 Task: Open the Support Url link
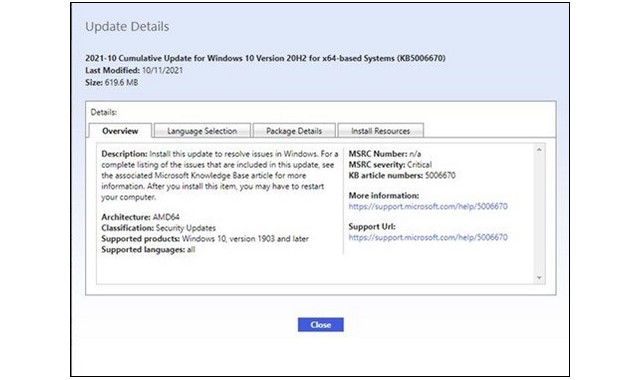pos(428,237)
